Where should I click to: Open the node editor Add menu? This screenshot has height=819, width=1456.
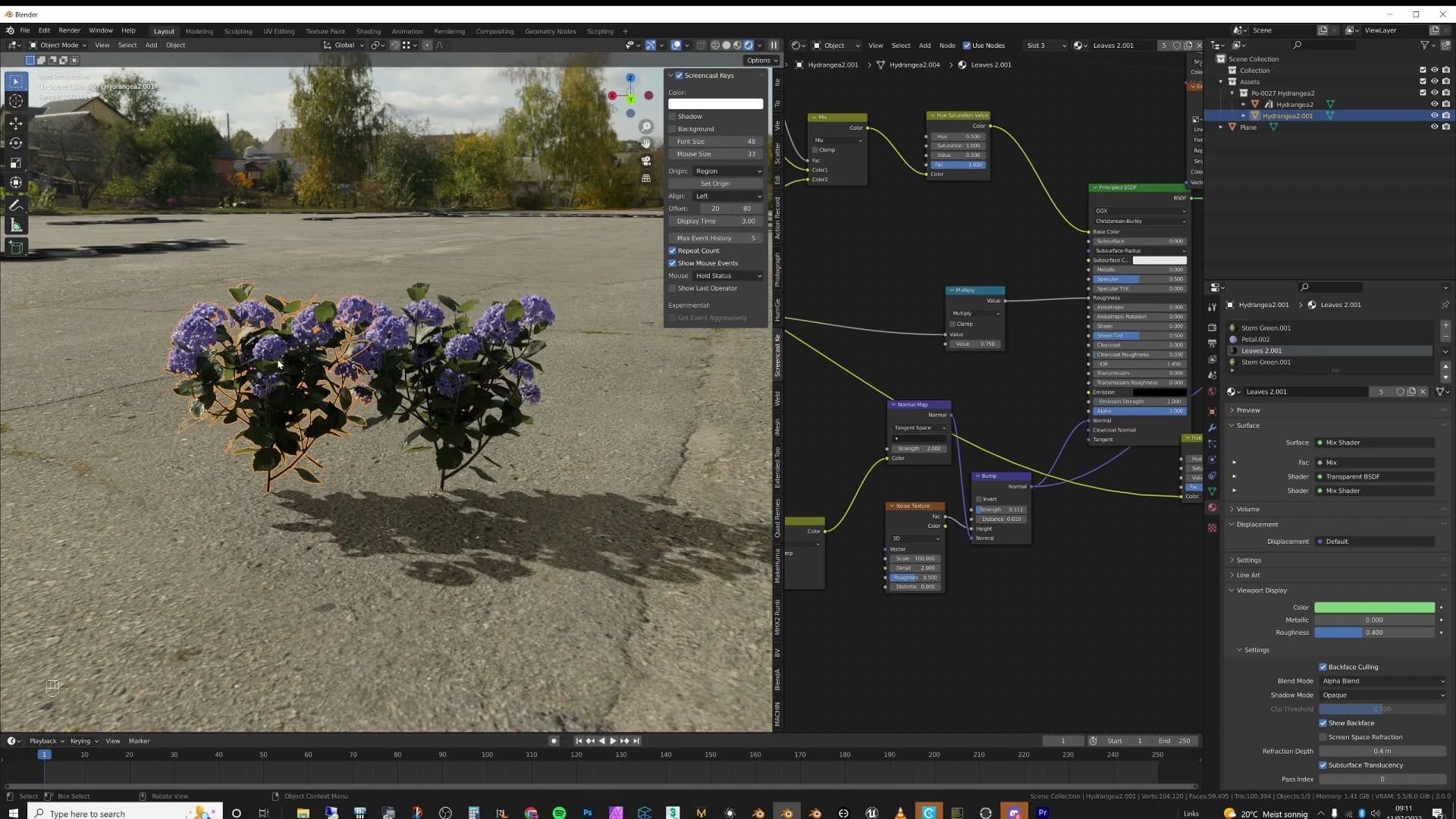tap(924, 45)
